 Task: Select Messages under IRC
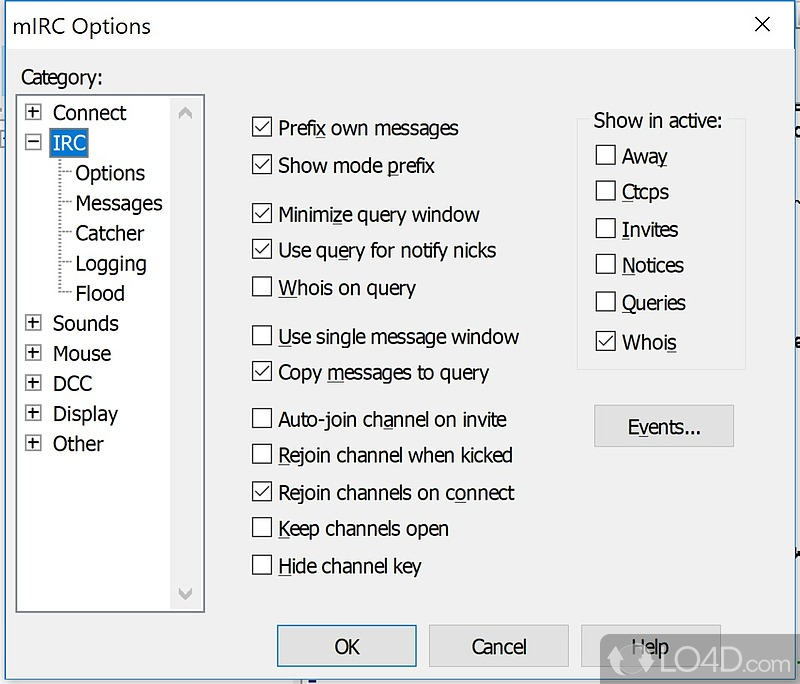click(119, 203)
